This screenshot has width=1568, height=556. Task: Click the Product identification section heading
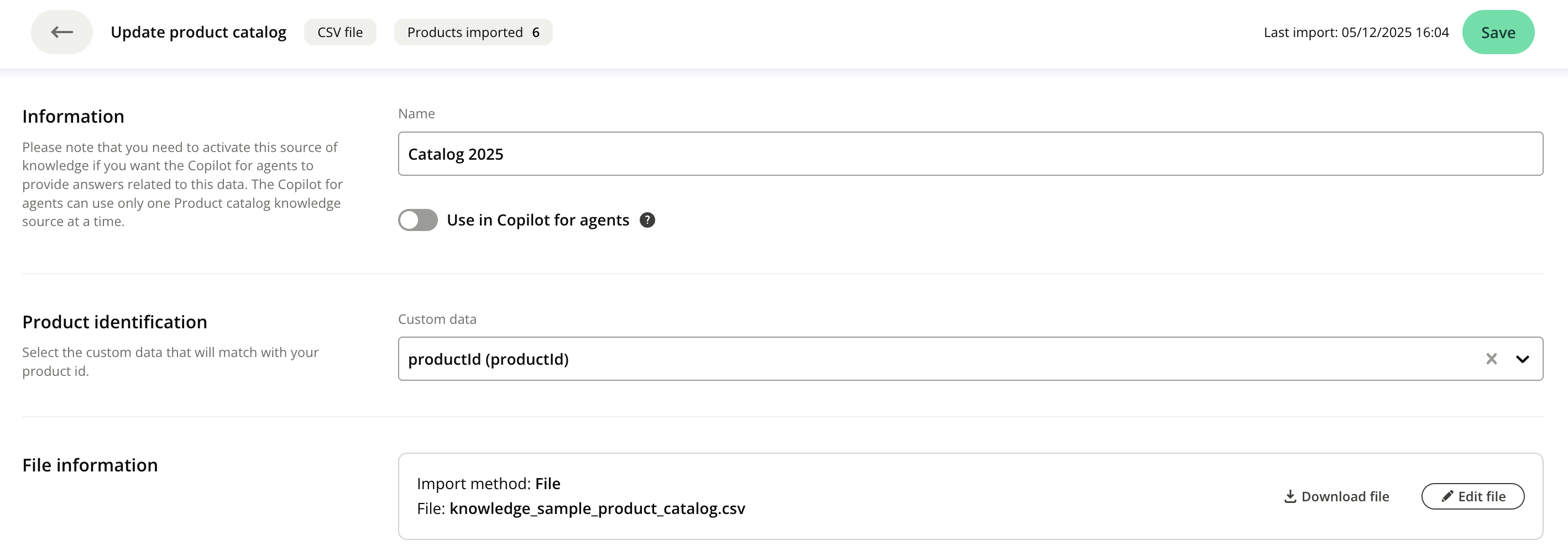[114, 322]
